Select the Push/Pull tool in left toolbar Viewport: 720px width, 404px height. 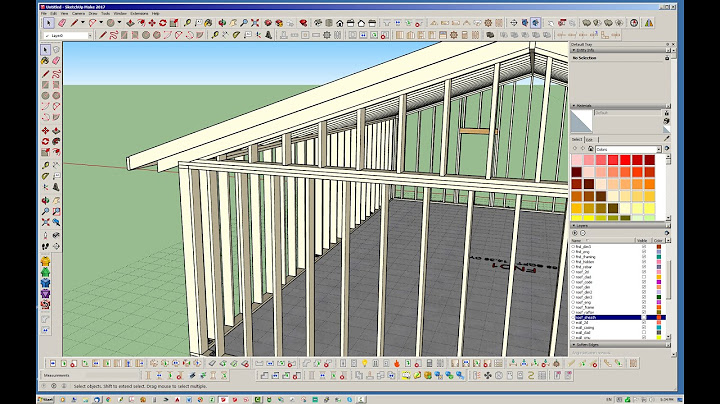tap(56, 130)
